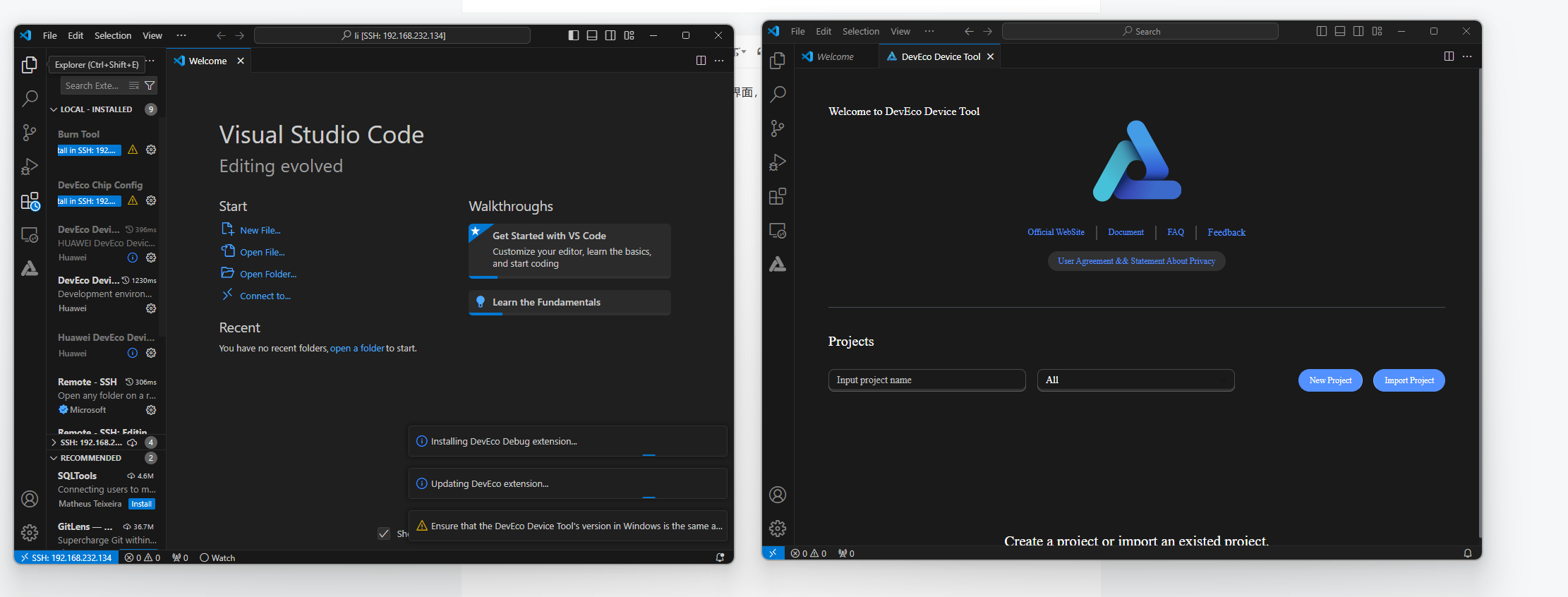This screenshot has height=597, width=1568.
Task: Clear extensions search results icon
Action: coord(134,85)
